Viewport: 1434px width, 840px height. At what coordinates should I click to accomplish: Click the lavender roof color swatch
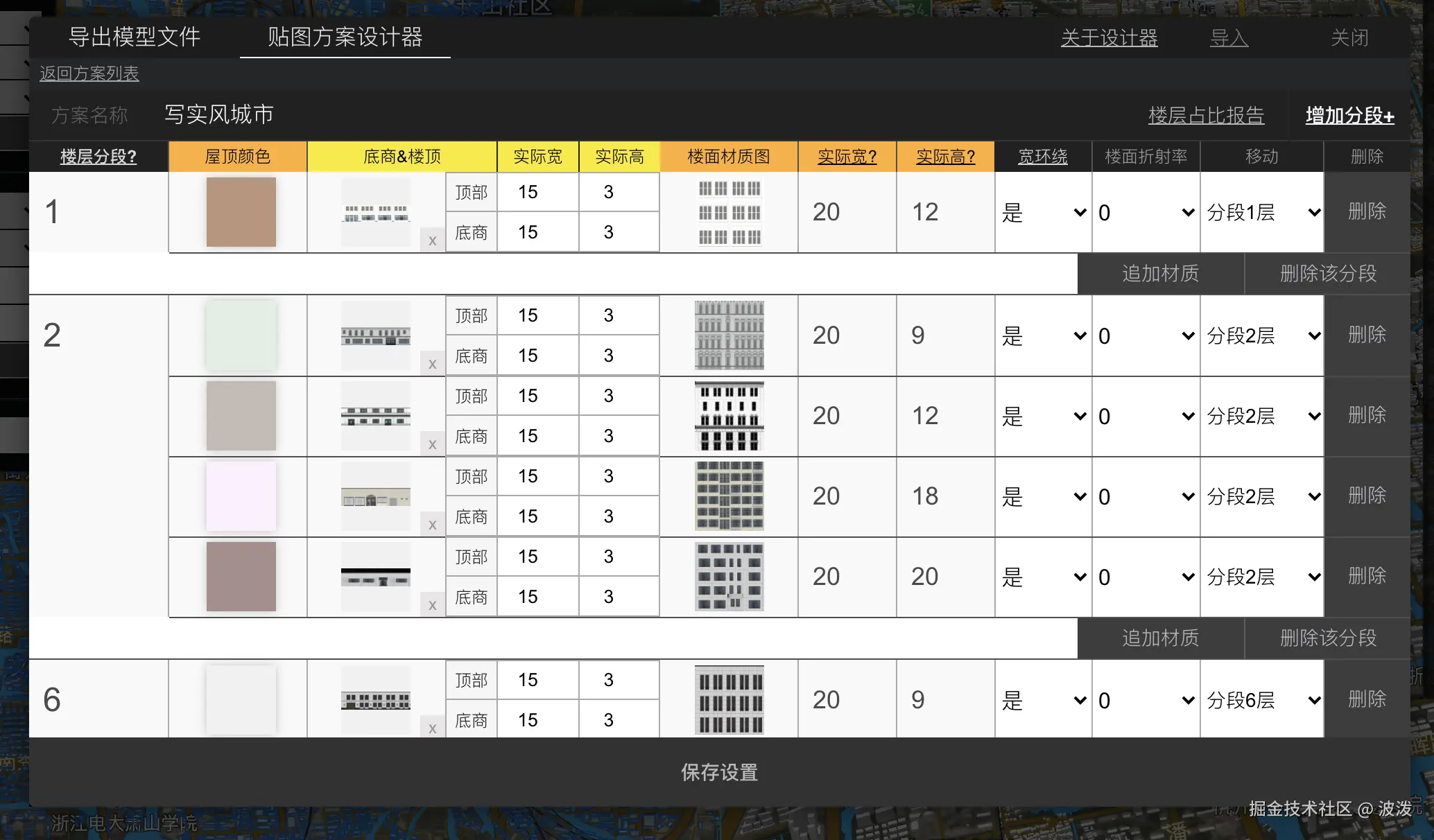[x=241, y=496]
